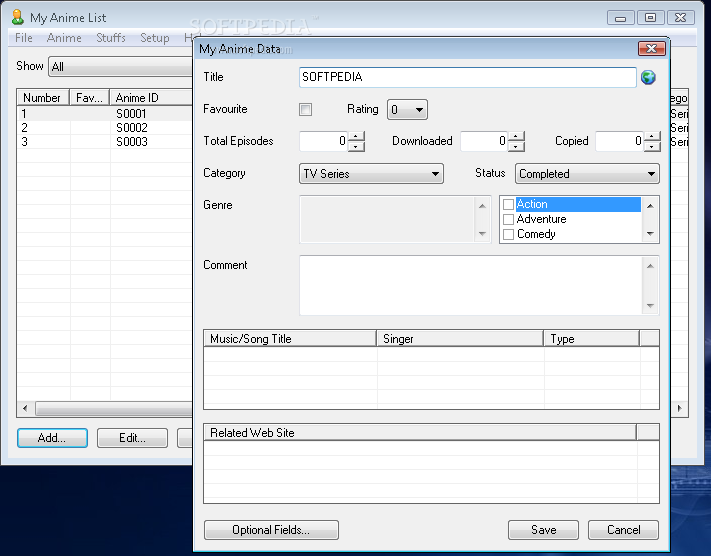Click the Save button

(543, 530)
